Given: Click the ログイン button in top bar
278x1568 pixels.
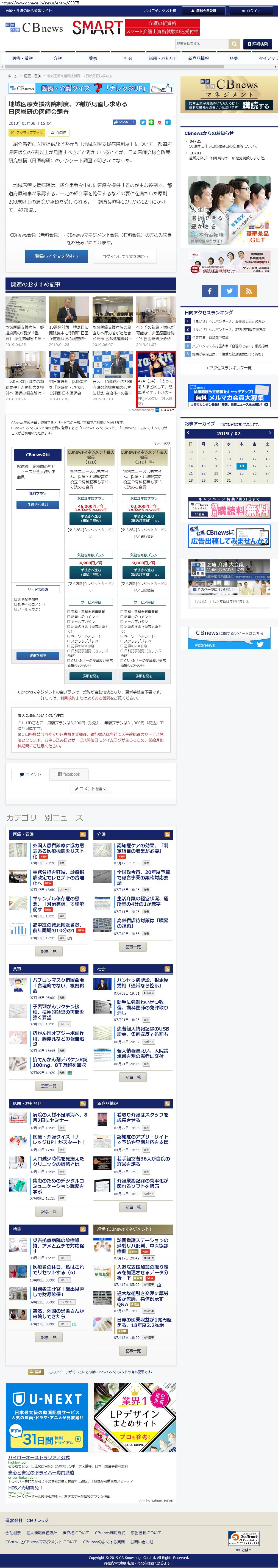Looking at the screenshot, I should pos(251,10).
